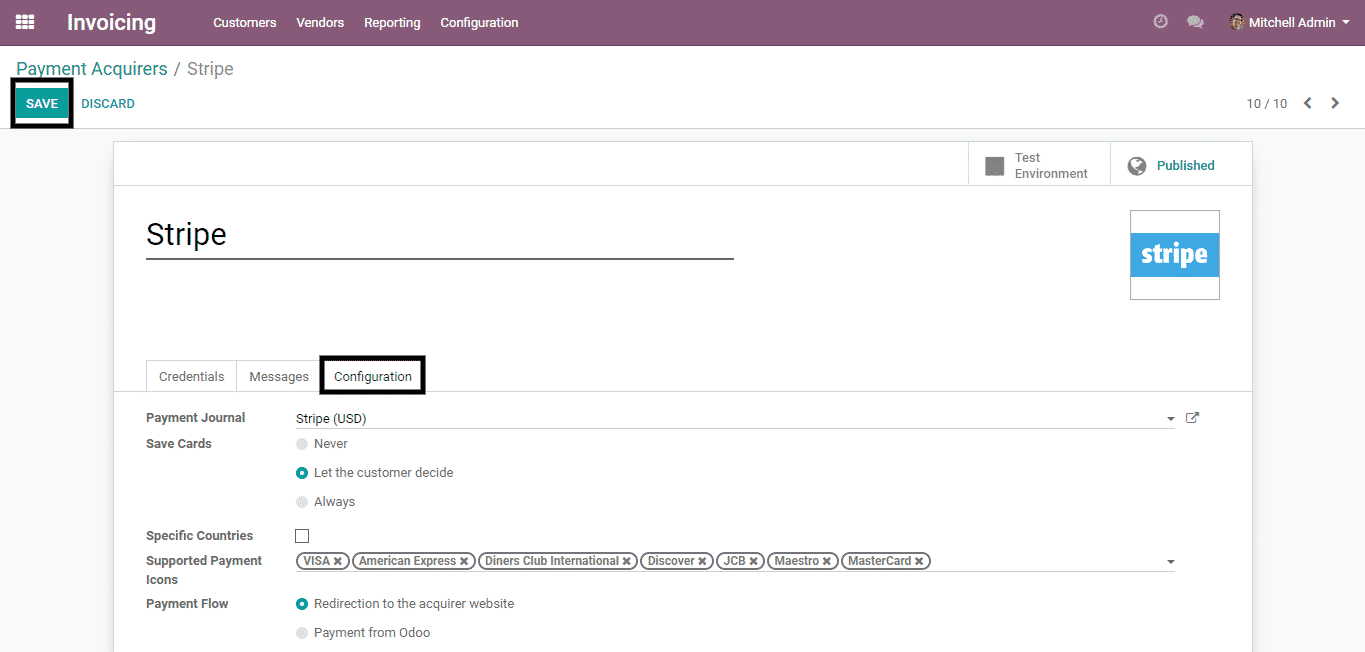Select the Never save cards option
The image size is (1365, 652).
[302, 444]
